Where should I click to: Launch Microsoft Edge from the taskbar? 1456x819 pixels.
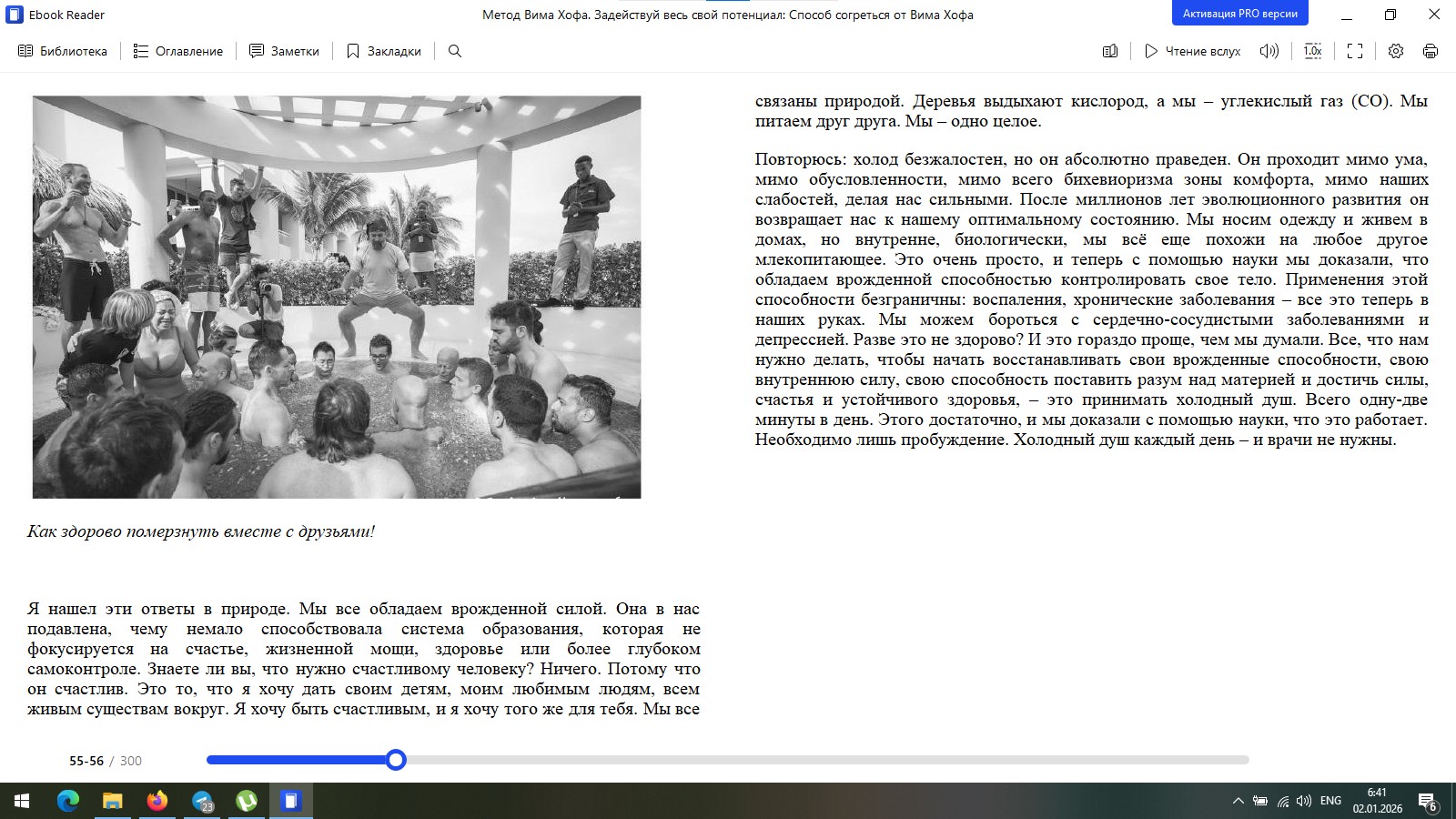tap(68, 801)
